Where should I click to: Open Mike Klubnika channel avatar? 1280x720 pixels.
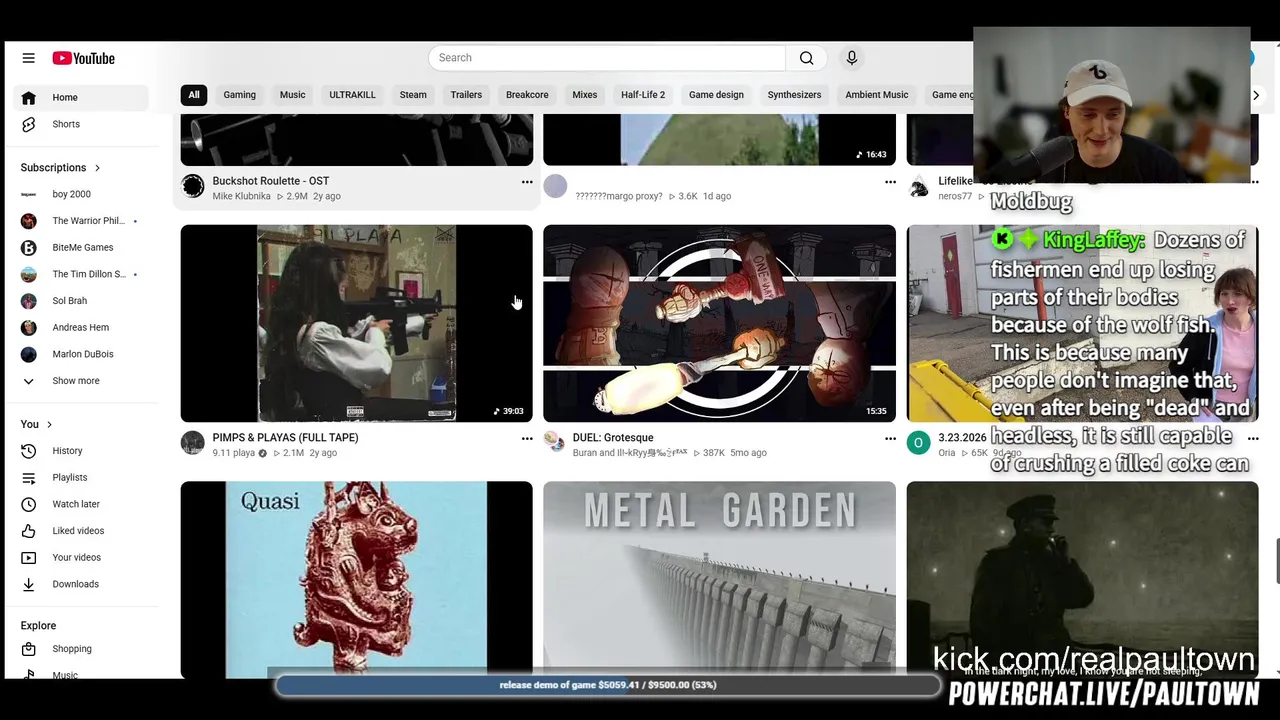(x=193, y=186)
